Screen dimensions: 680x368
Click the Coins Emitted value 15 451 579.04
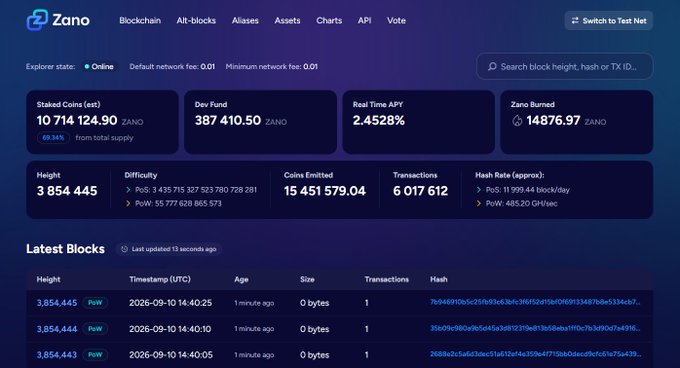coord(325,191)
